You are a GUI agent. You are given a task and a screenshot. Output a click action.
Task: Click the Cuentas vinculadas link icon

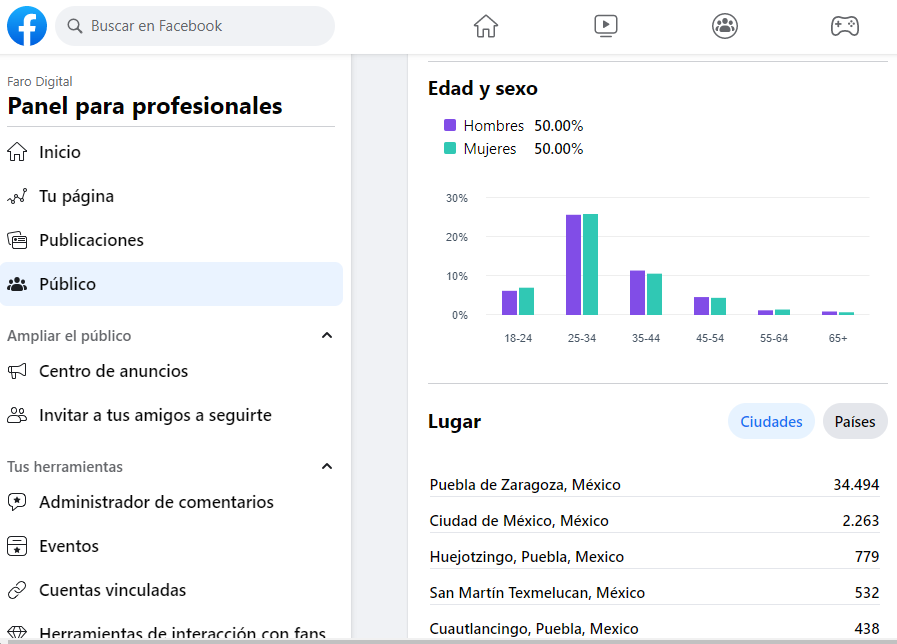click(x=17, y=590)
